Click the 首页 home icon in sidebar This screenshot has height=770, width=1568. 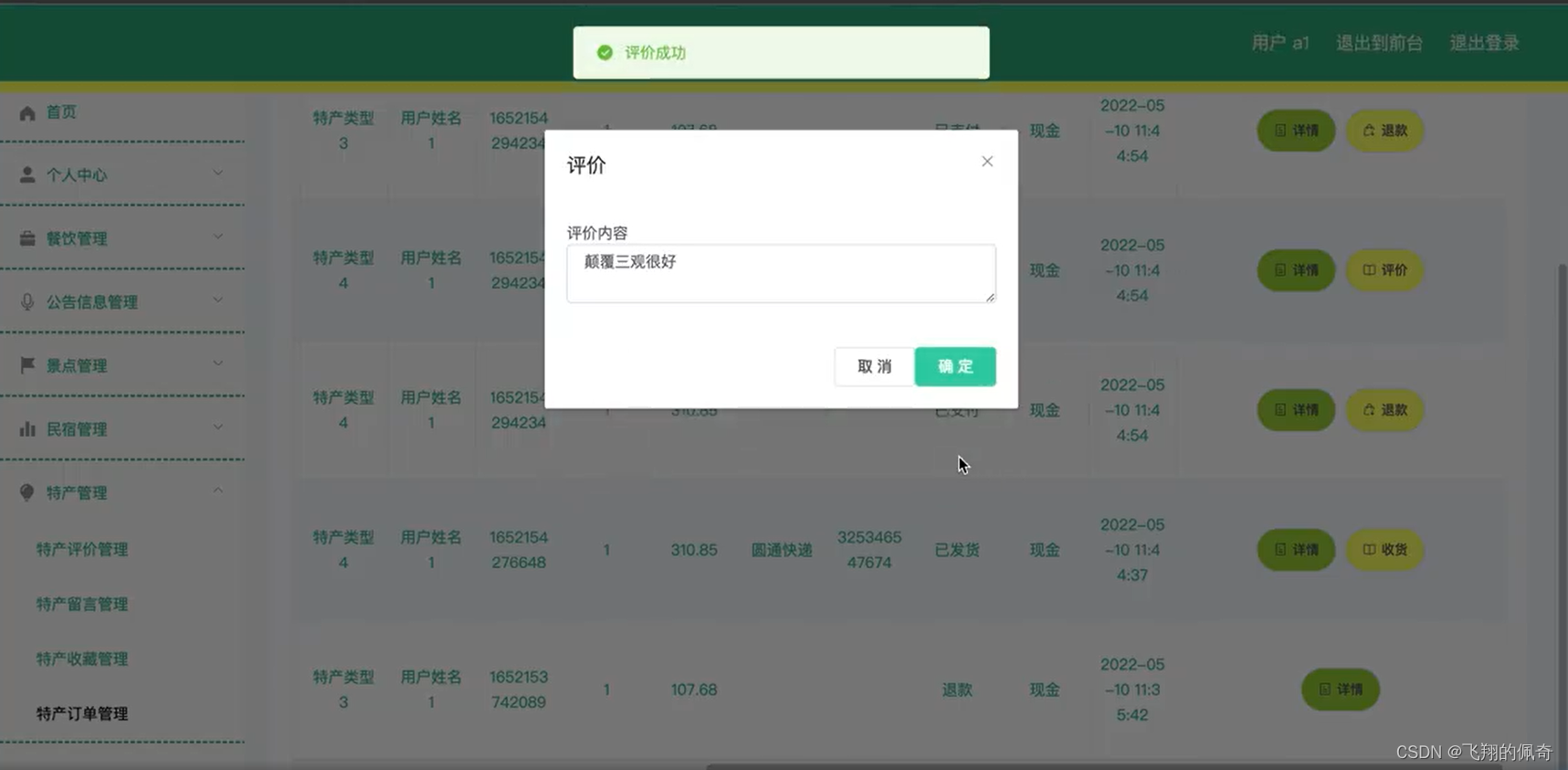coord(27,113)
